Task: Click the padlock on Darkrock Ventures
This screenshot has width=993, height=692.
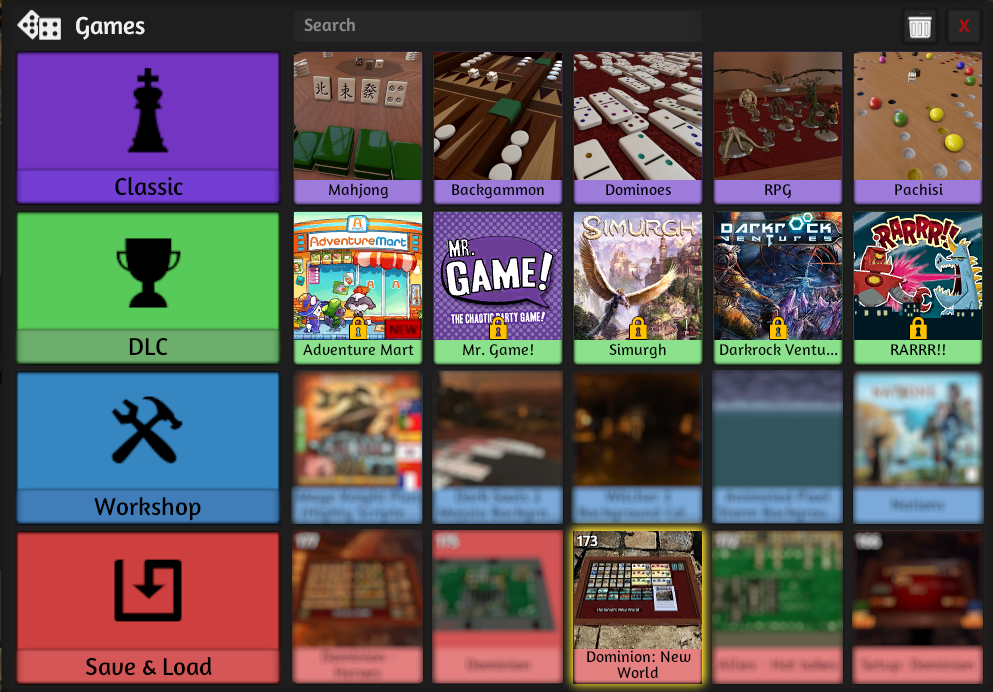Action: tap(778, 329)
